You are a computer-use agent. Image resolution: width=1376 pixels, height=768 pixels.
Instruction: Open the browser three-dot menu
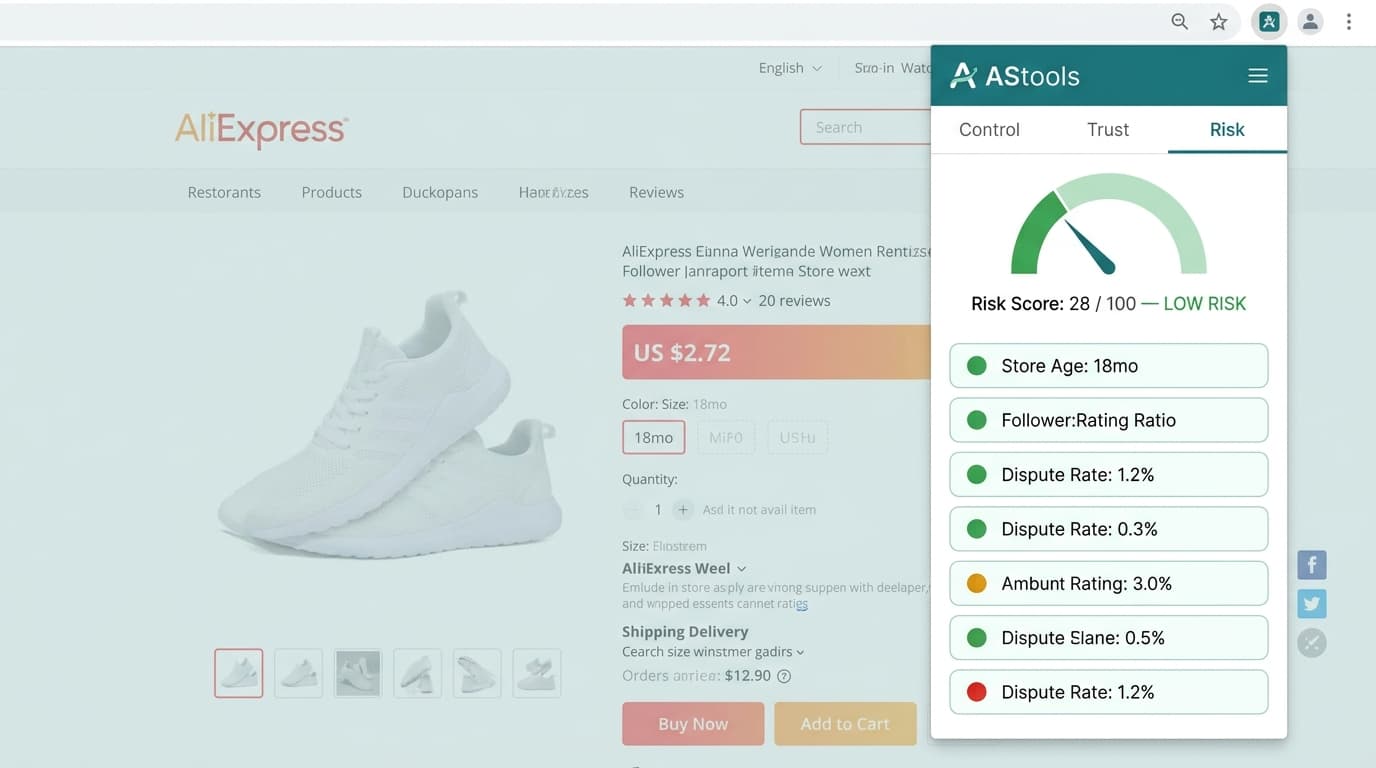coord(1349,22)
